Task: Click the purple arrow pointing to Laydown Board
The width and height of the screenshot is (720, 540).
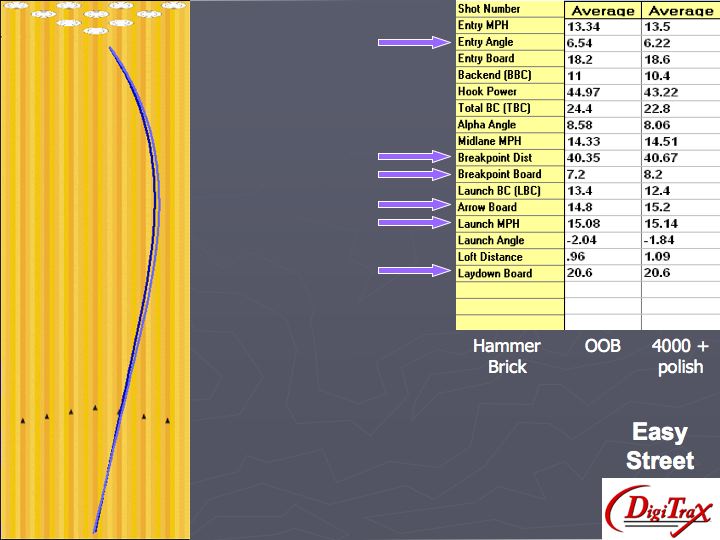Action: pos(413,272)
